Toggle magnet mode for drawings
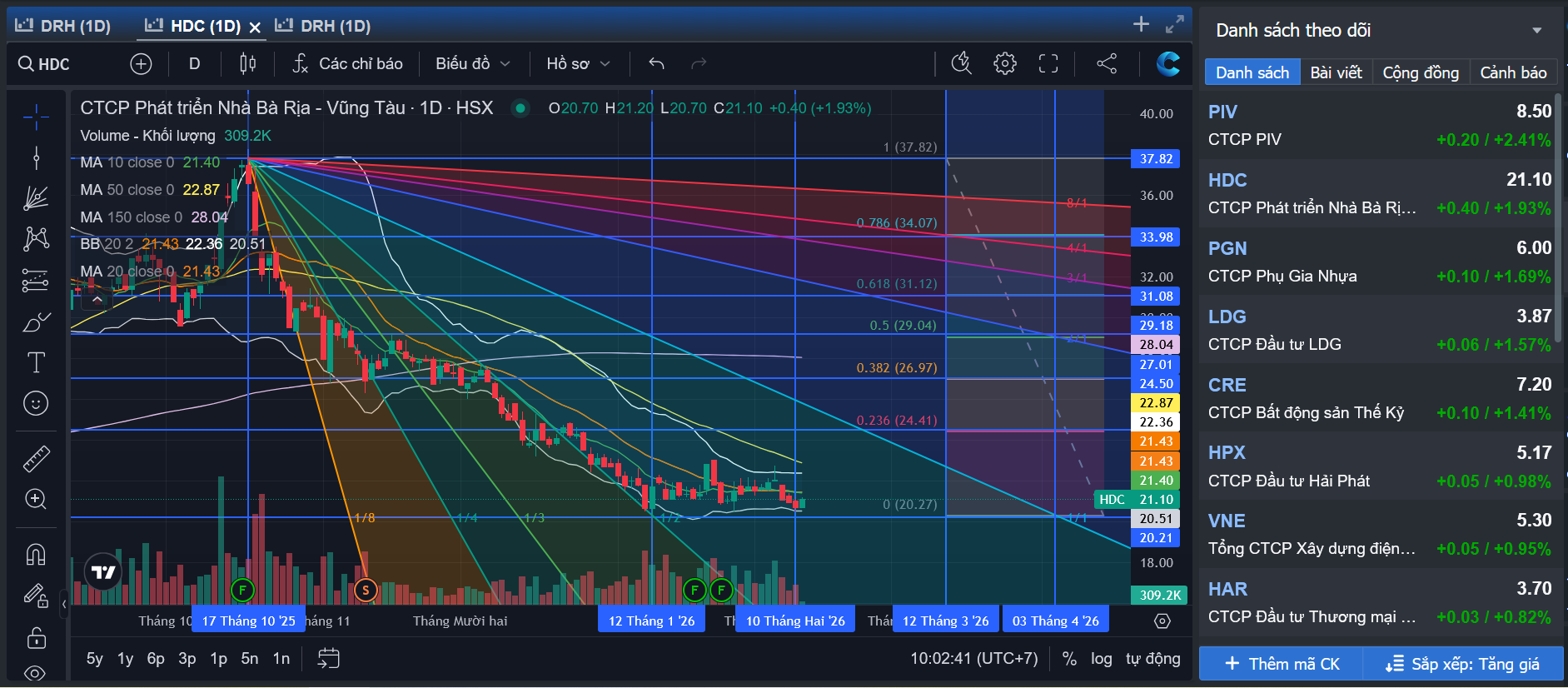The image size is (1568, 688). [36, 554]
